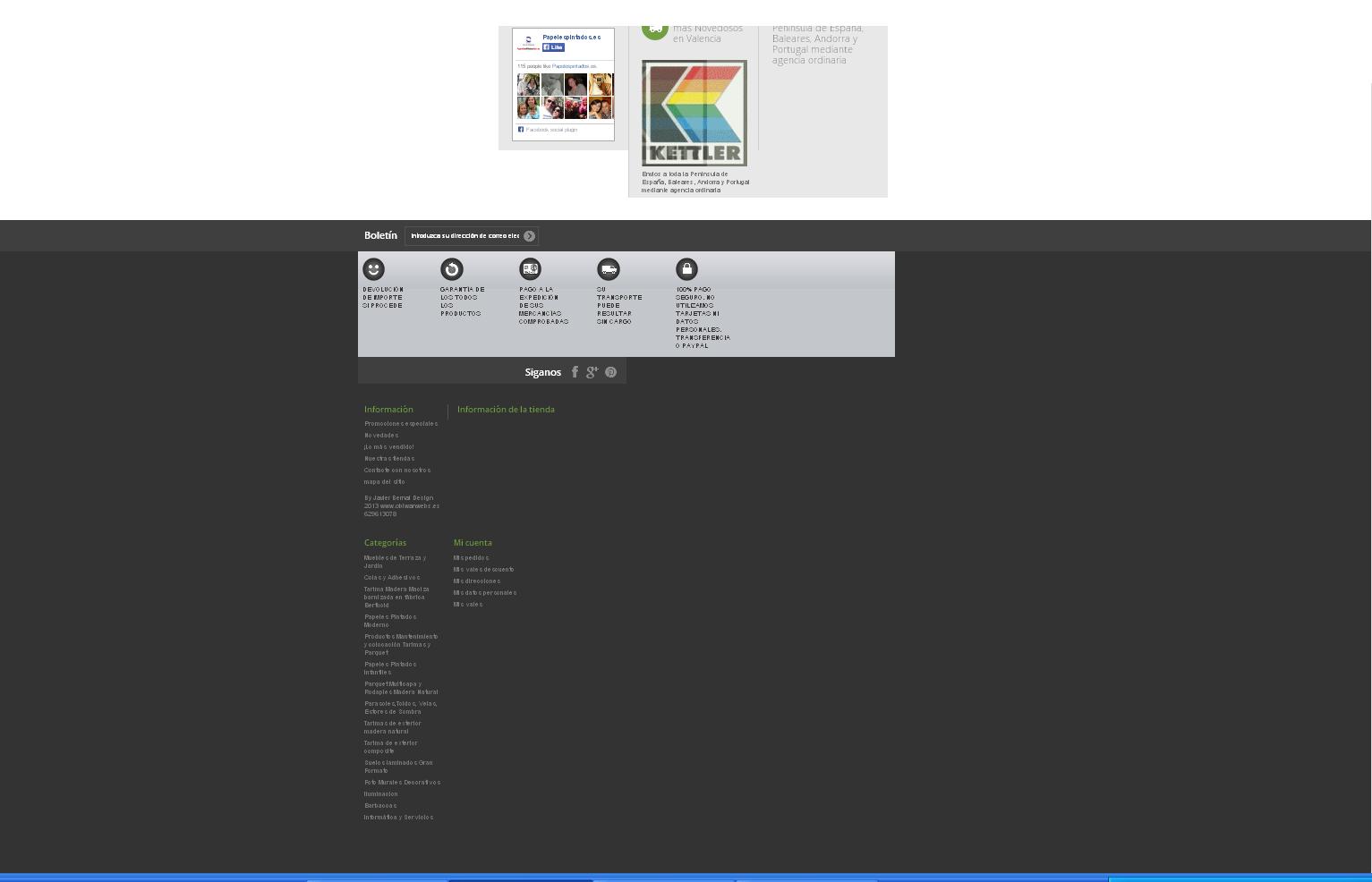Click the circular arrow product guarantee icon
The width and height of the screenshot is (1372, 882).
452,269
